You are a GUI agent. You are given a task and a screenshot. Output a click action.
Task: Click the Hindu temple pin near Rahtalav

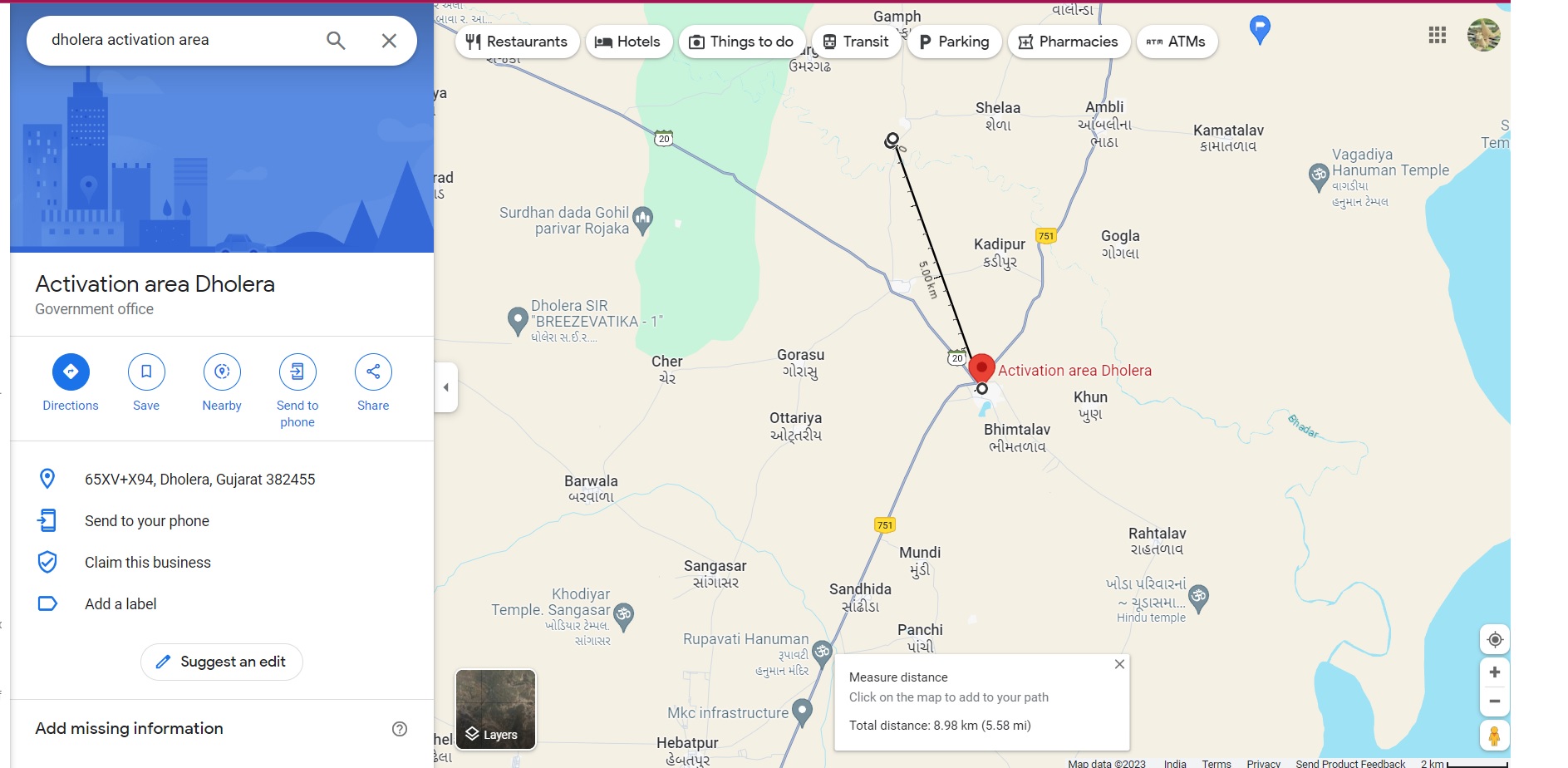point(1198,598)
